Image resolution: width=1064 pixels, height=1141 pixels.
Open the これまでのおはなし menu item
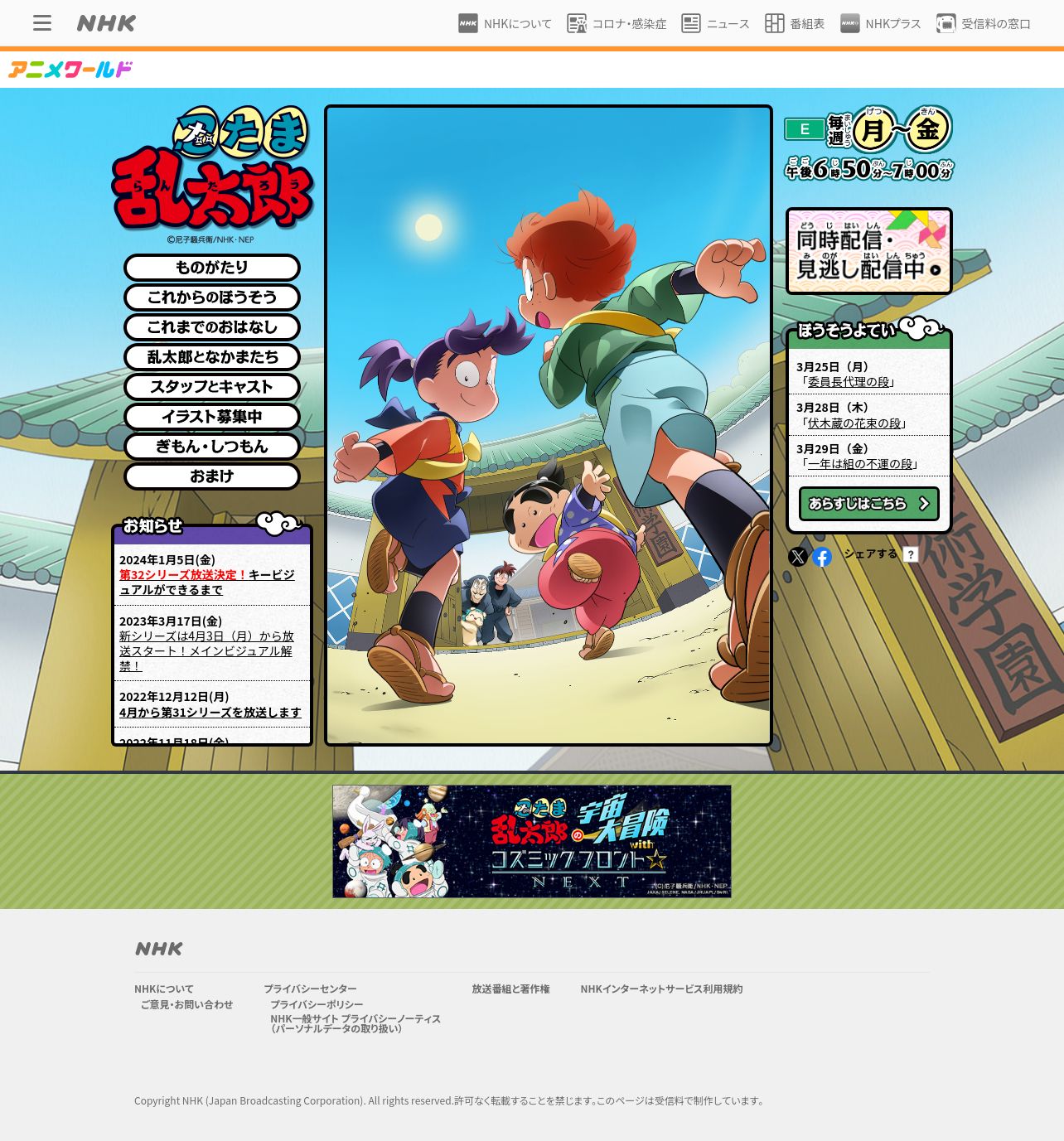[212, 327]
